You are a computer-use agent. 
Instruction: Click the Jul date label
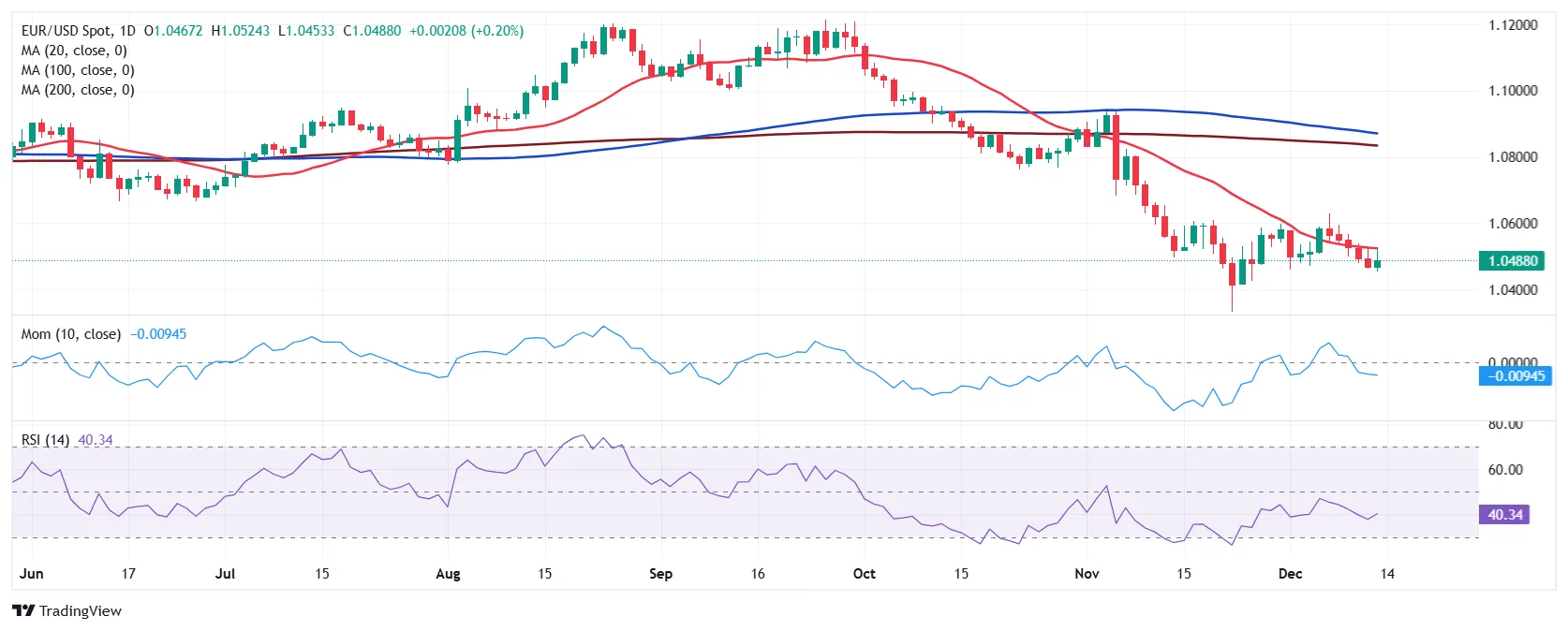coord(225,574)
